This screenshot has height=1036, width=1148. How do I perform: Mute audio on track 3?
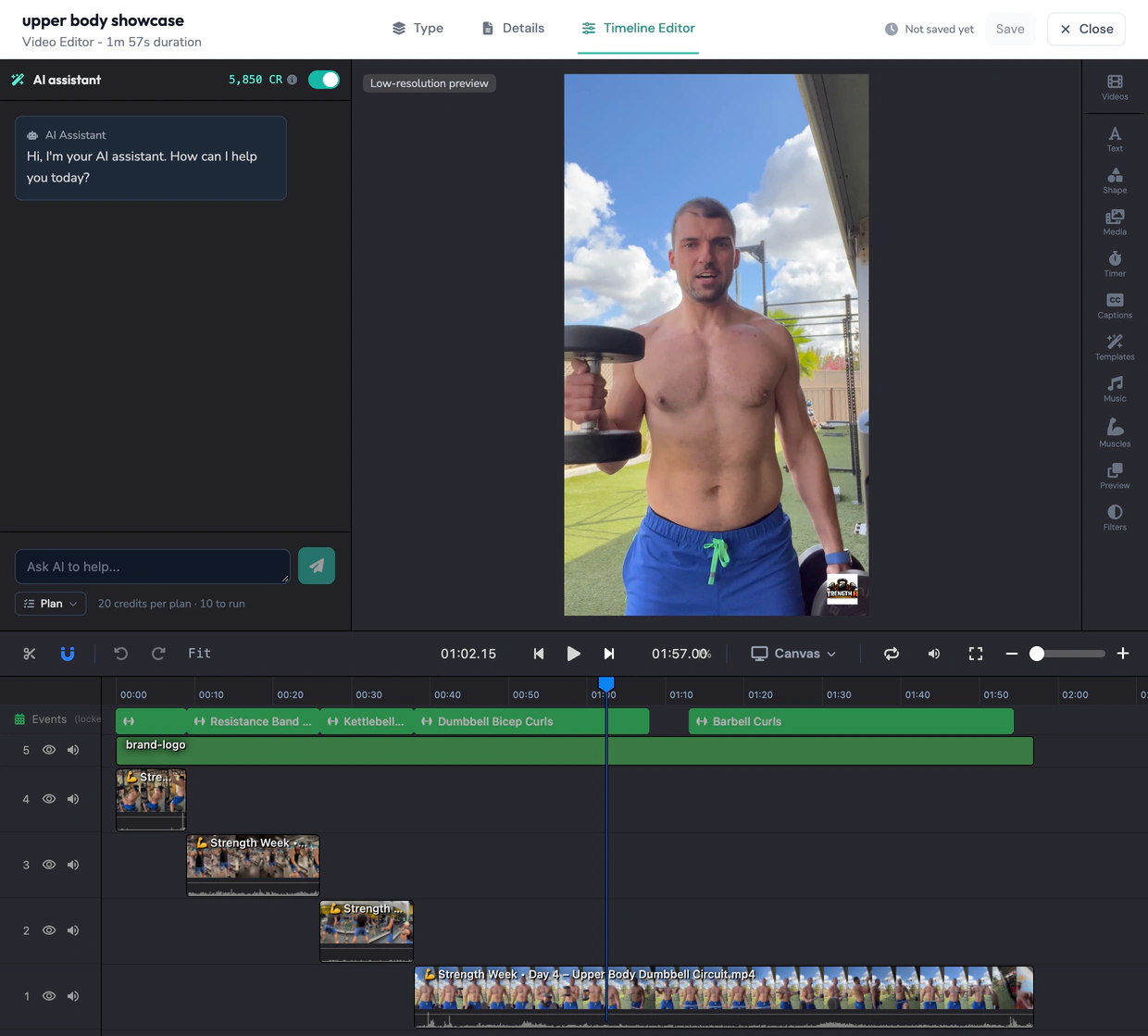[x=73, y=865]
